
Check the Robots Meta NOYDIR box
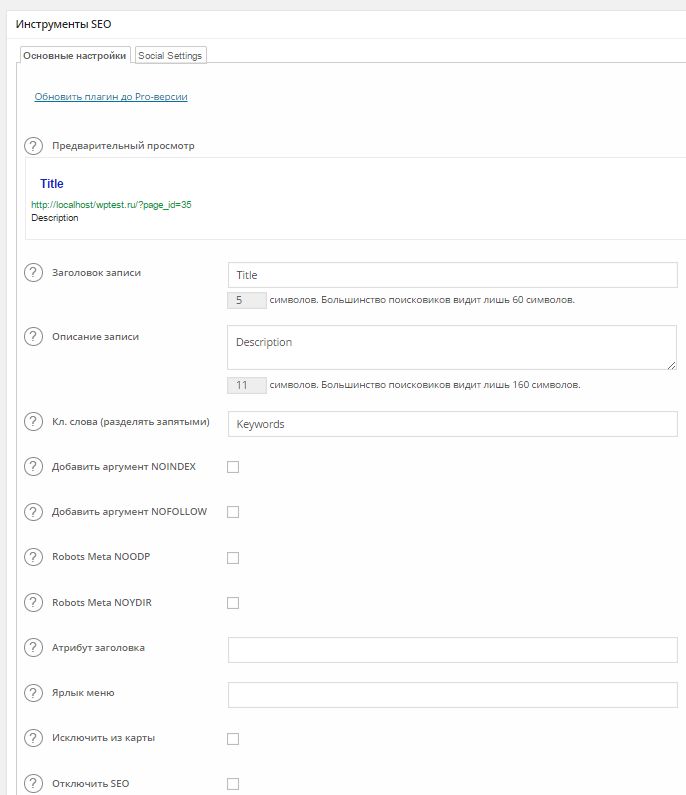tap(233, 603)
